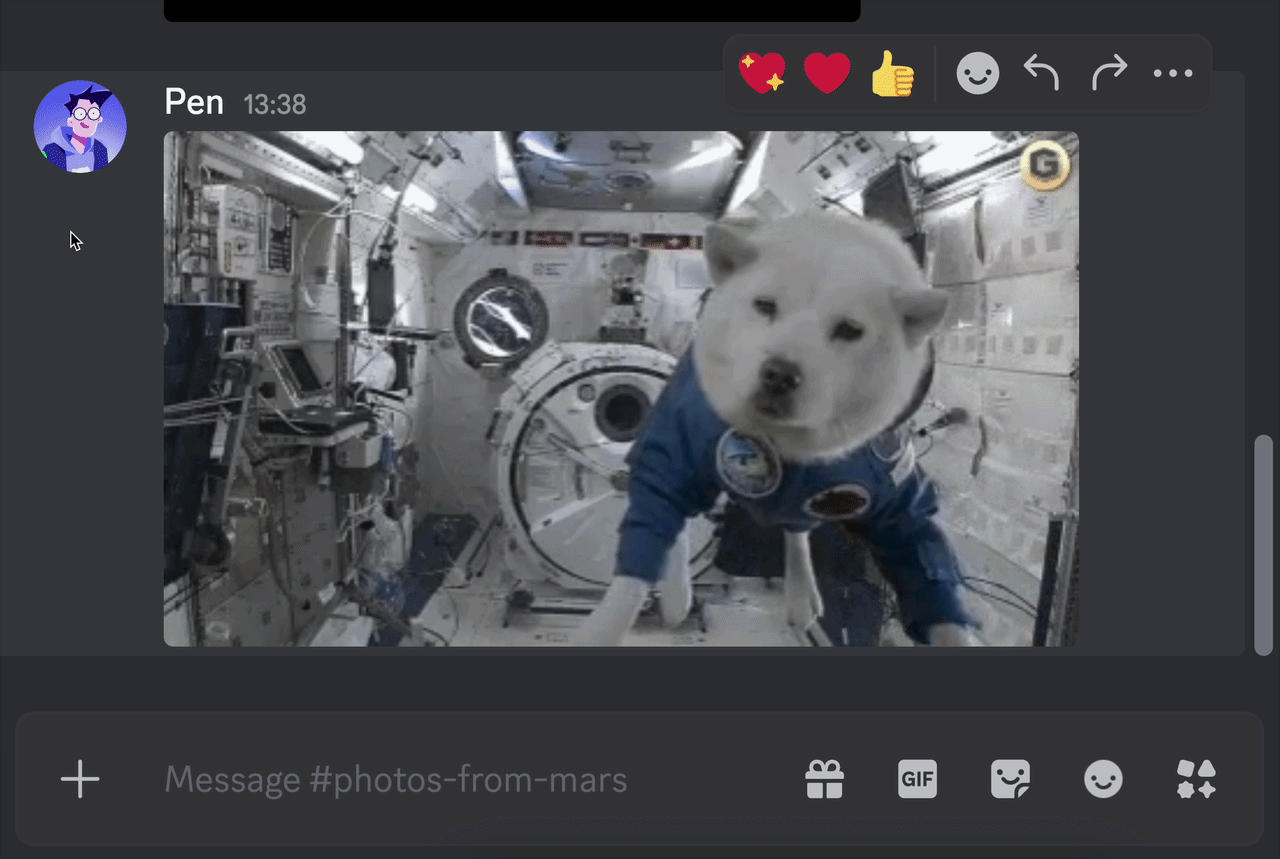Click the plus button to upload a file
The width and height of the screenshot is (1280, 859).
click(80, 779)
